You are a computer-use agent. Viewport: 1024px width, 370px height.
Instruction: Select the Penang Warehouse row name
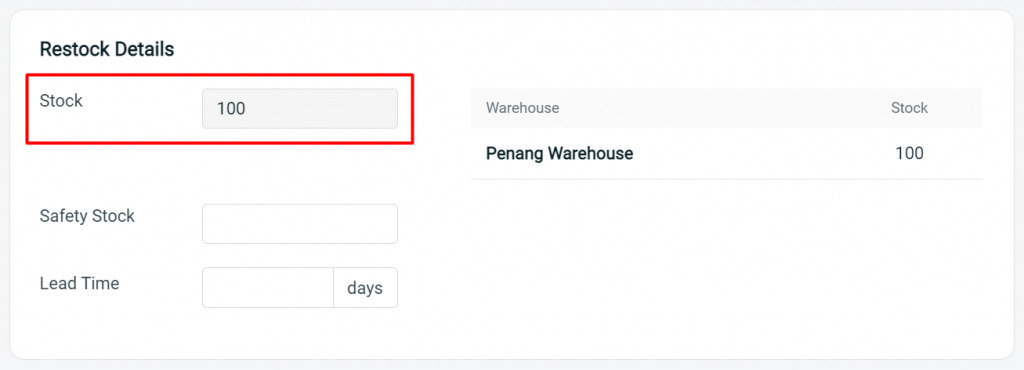pos(560,153)
